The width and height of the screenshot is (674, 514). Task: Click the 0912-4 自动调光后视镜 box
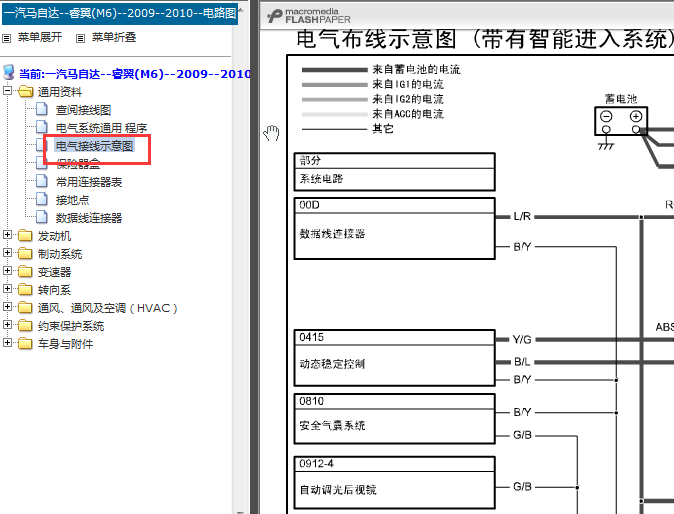(394, 483)
